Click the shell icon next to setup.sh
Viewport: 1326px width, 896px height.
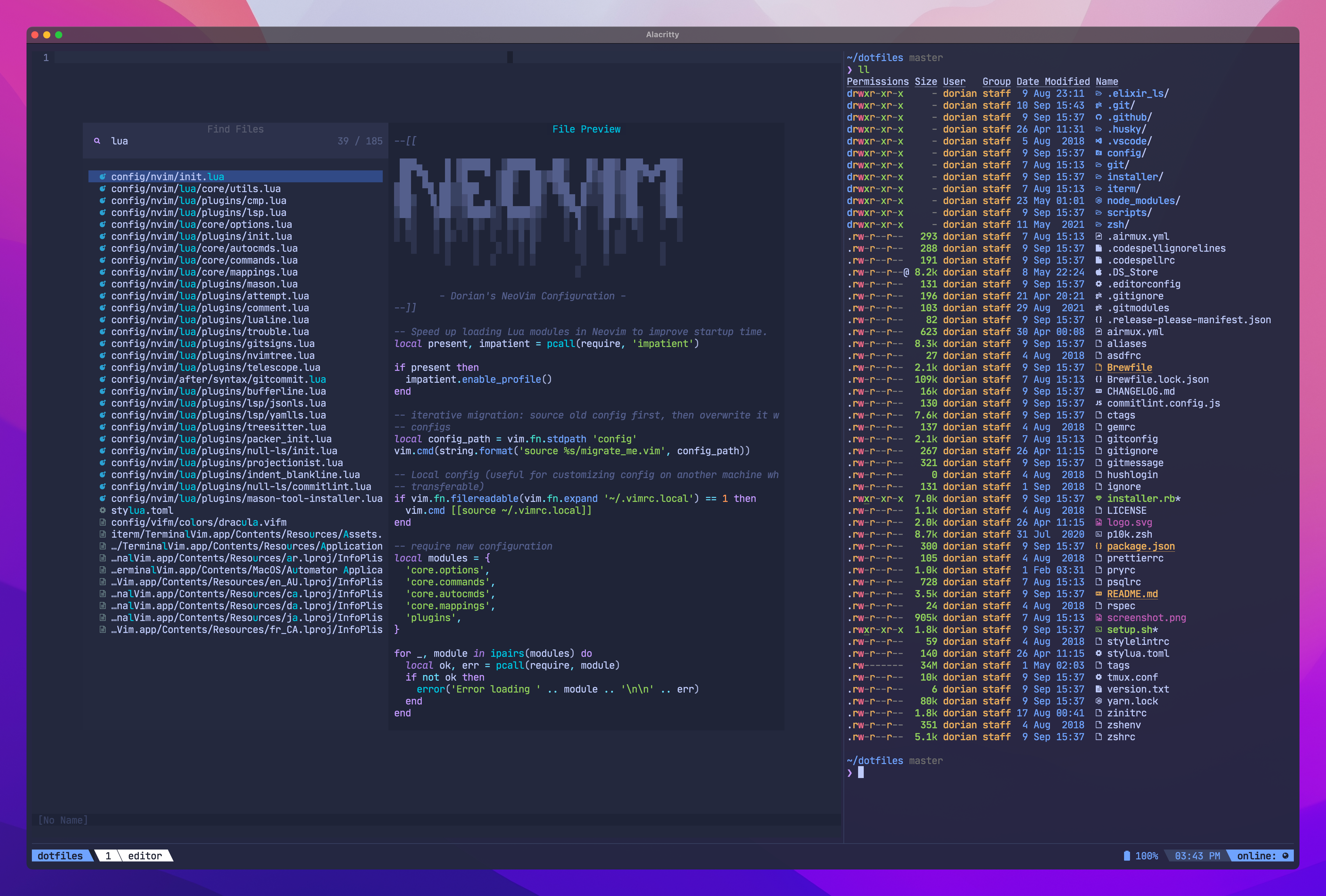click(x=1098, y=630)
